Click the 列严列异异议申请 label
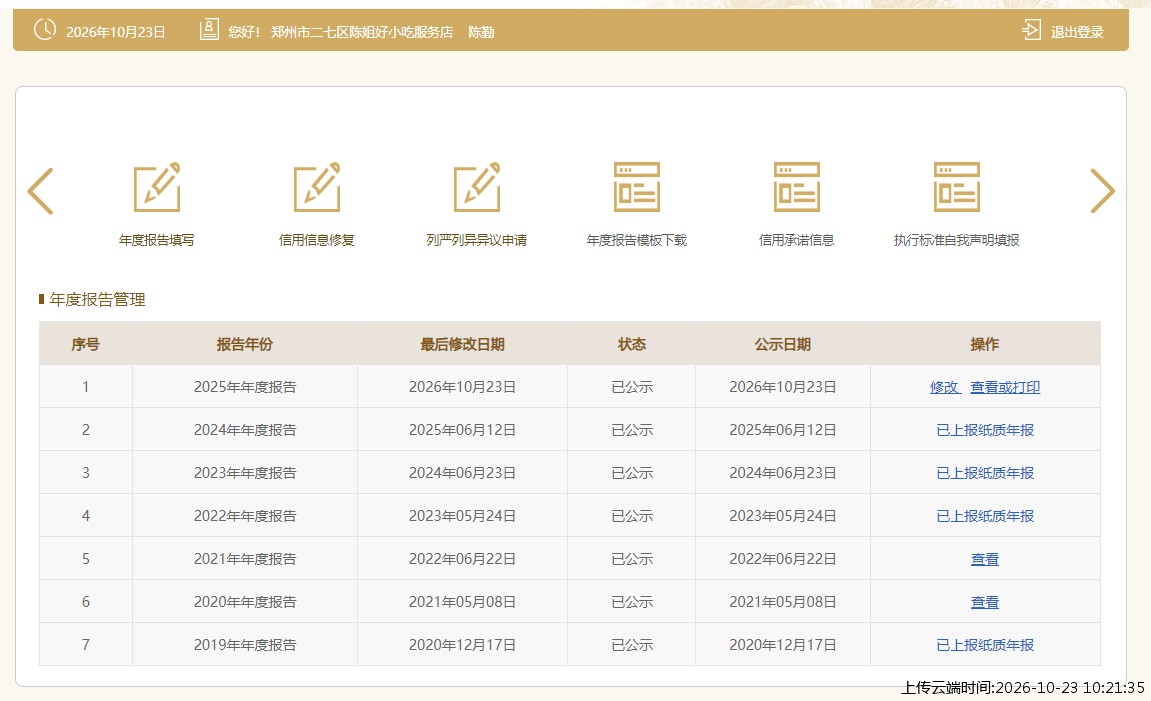Viewport: 1151px width, 701px height. 476,240
